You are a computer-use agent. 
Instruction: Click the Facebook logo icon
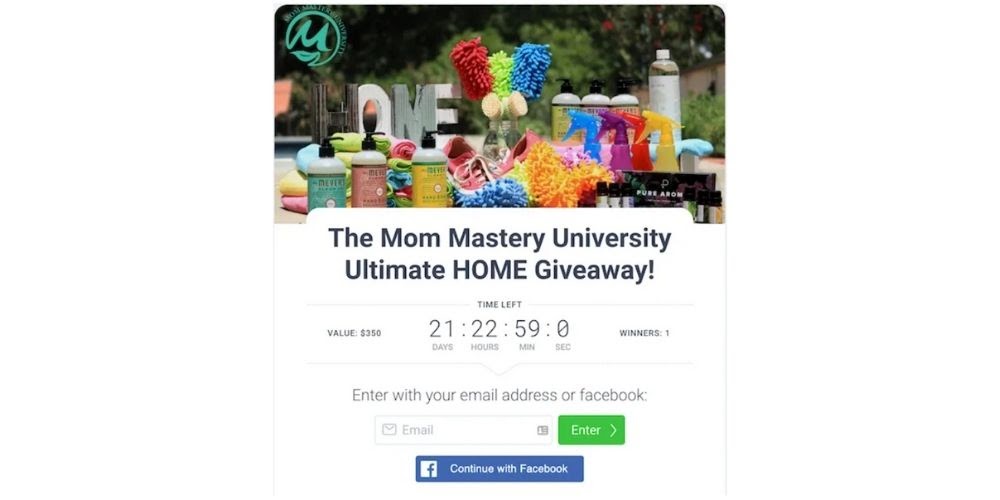[429, 469]
